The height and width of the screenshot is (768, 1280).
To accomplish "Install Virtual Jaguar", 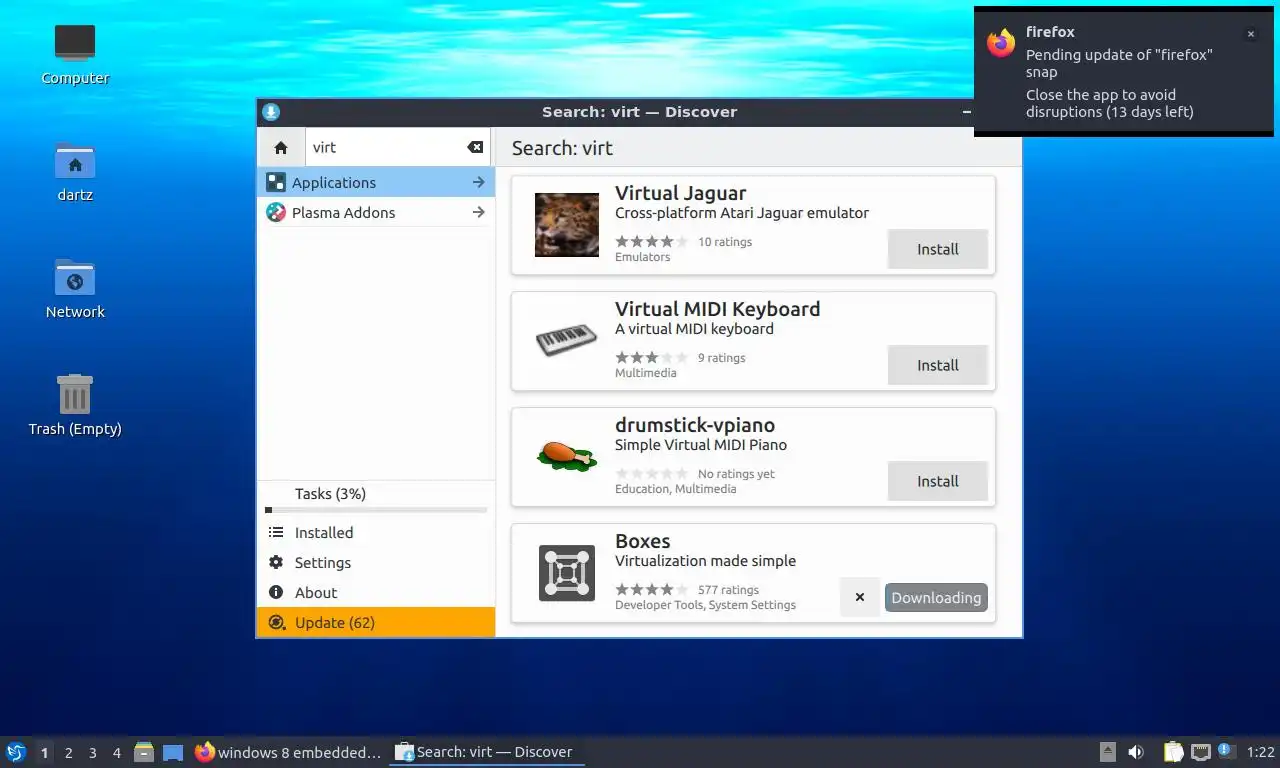I will point(938,249).
